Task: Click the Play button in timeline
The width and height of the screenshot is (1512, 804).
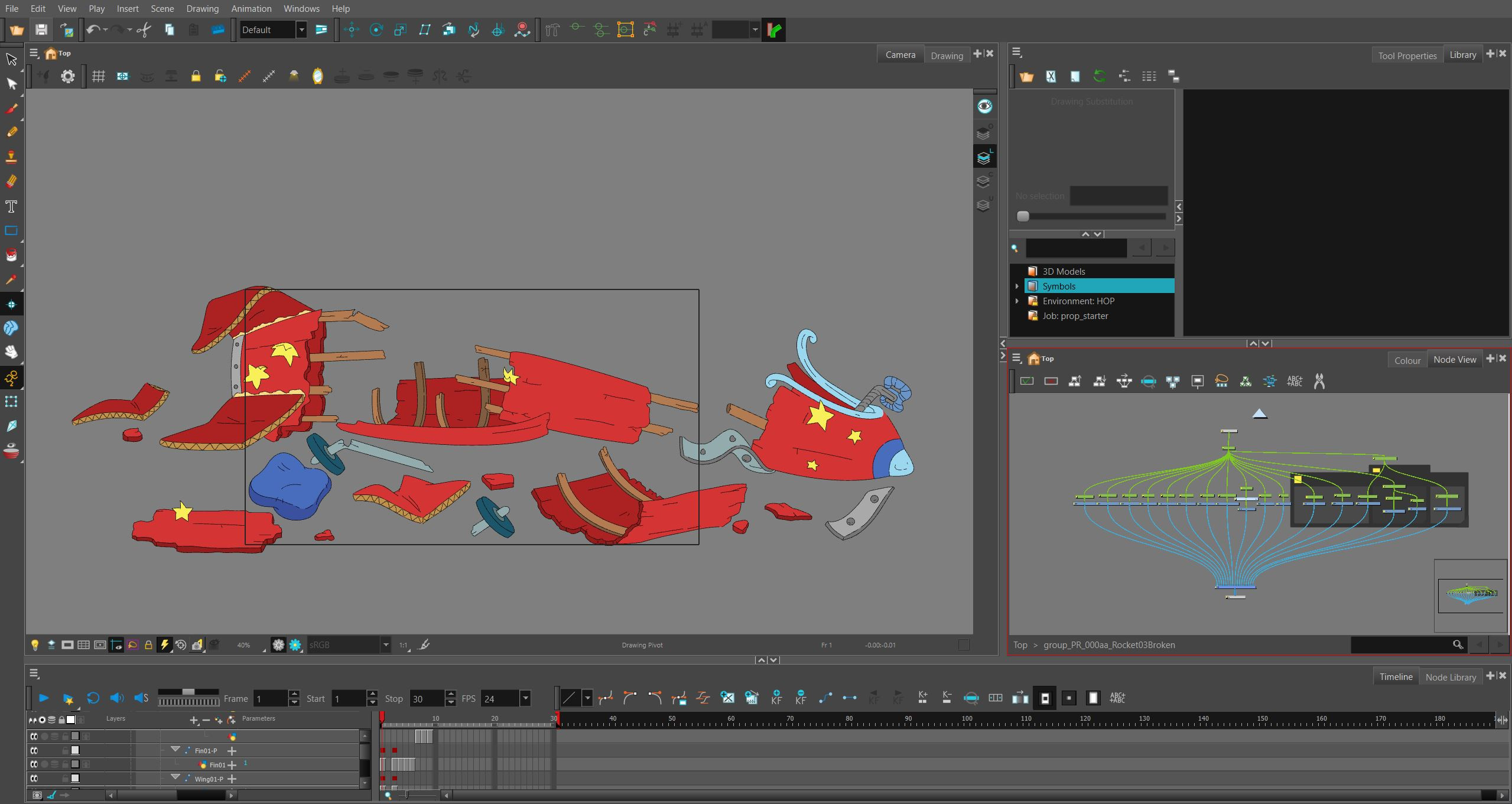Action: pos(43,698)
